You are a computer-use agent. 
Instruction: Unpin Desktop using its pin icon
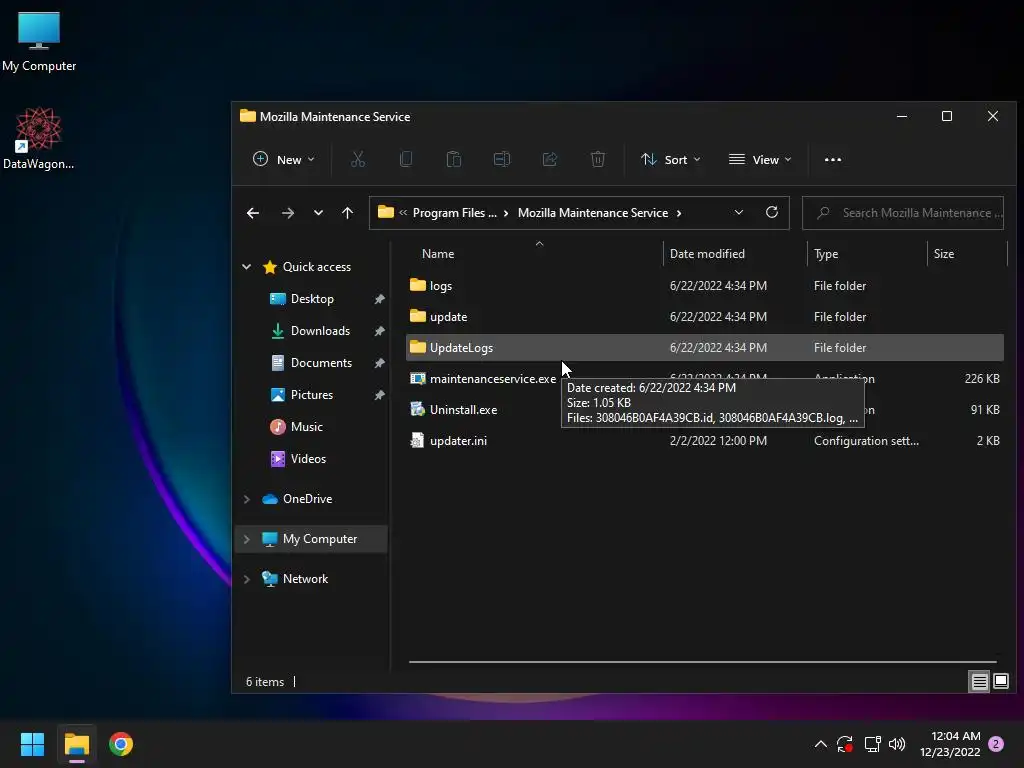379,299
